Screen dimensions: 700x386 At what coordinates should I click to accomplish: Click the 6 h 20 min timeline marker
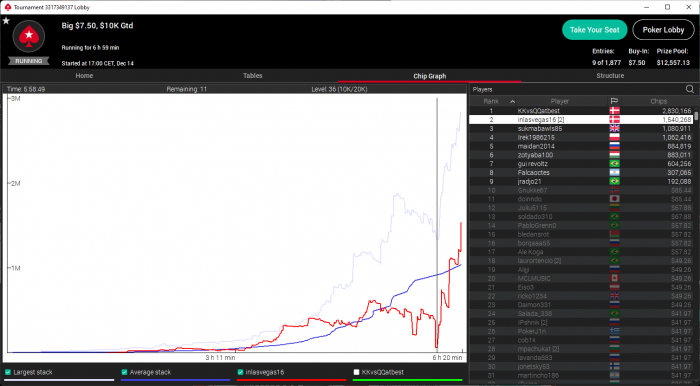(x=448, y=357)
